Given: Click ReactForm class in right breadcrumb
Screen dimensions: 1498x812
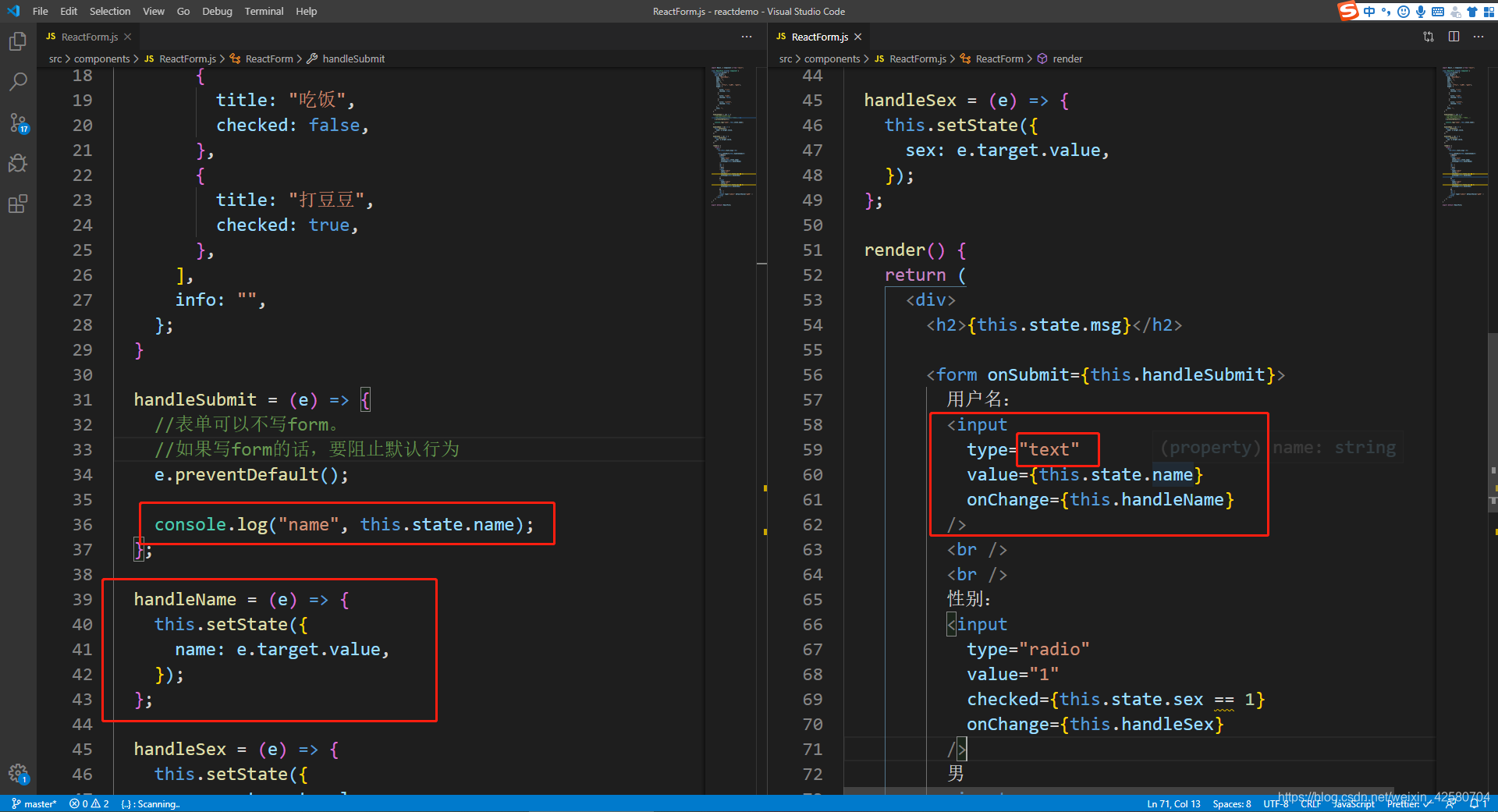Looking at the screenshot, I should tap(999, 59).
